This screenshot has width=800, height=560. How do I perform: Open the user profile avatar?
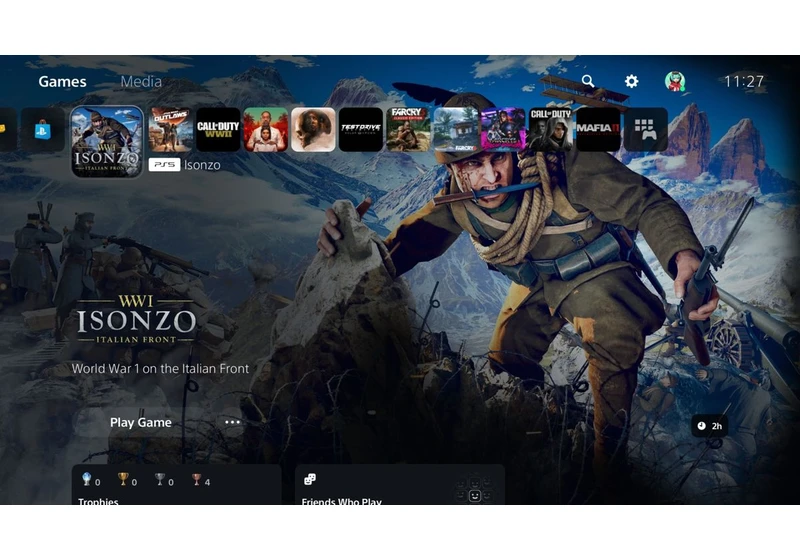tap(675, 81)
